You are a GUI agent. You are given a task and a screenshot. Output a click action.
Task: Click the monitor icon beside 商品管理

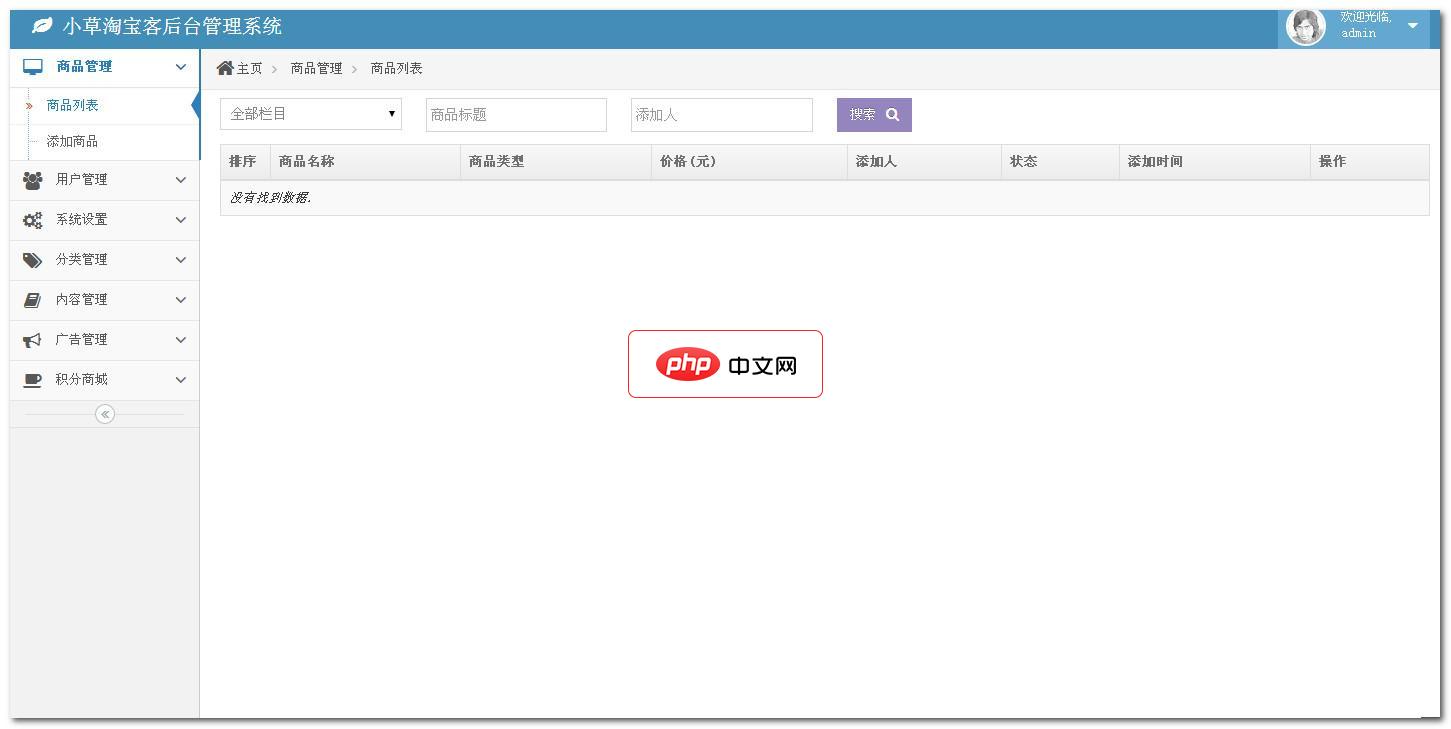pyautogui.click(x=33, y=67)
